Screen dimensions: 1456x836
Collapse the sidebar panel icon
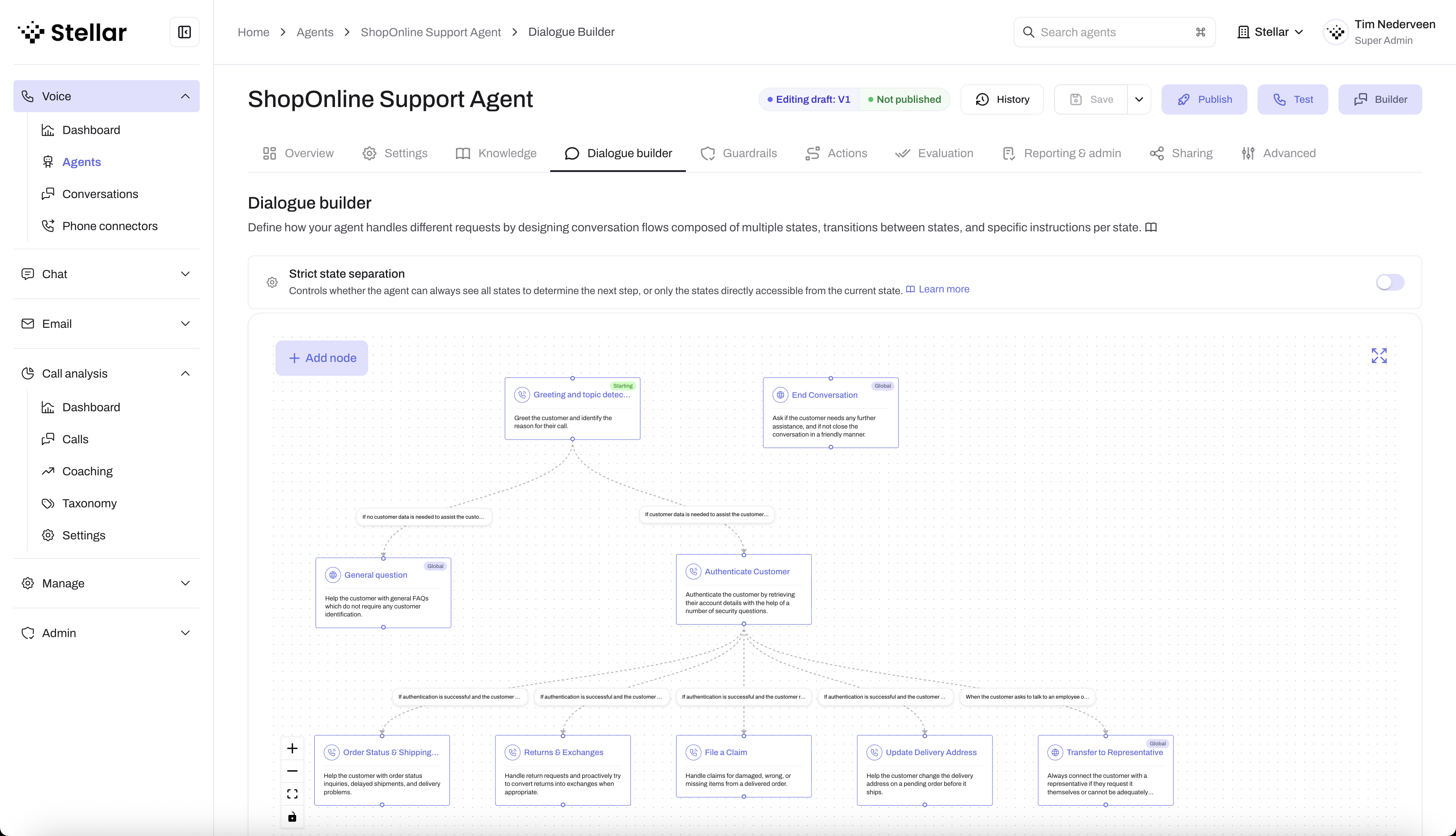pos(184,32)
